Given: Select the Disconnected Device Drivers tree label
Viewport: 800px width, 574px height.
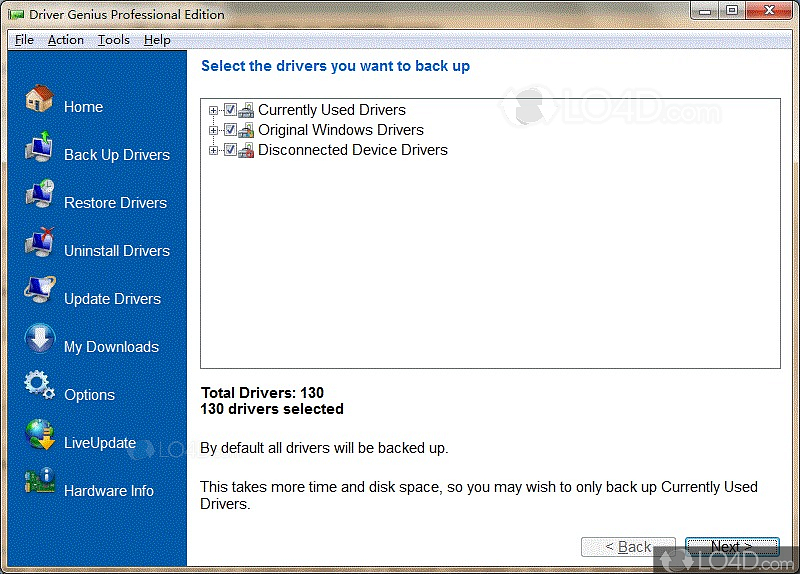Looking at the screenshot, I should pos(353,149).
